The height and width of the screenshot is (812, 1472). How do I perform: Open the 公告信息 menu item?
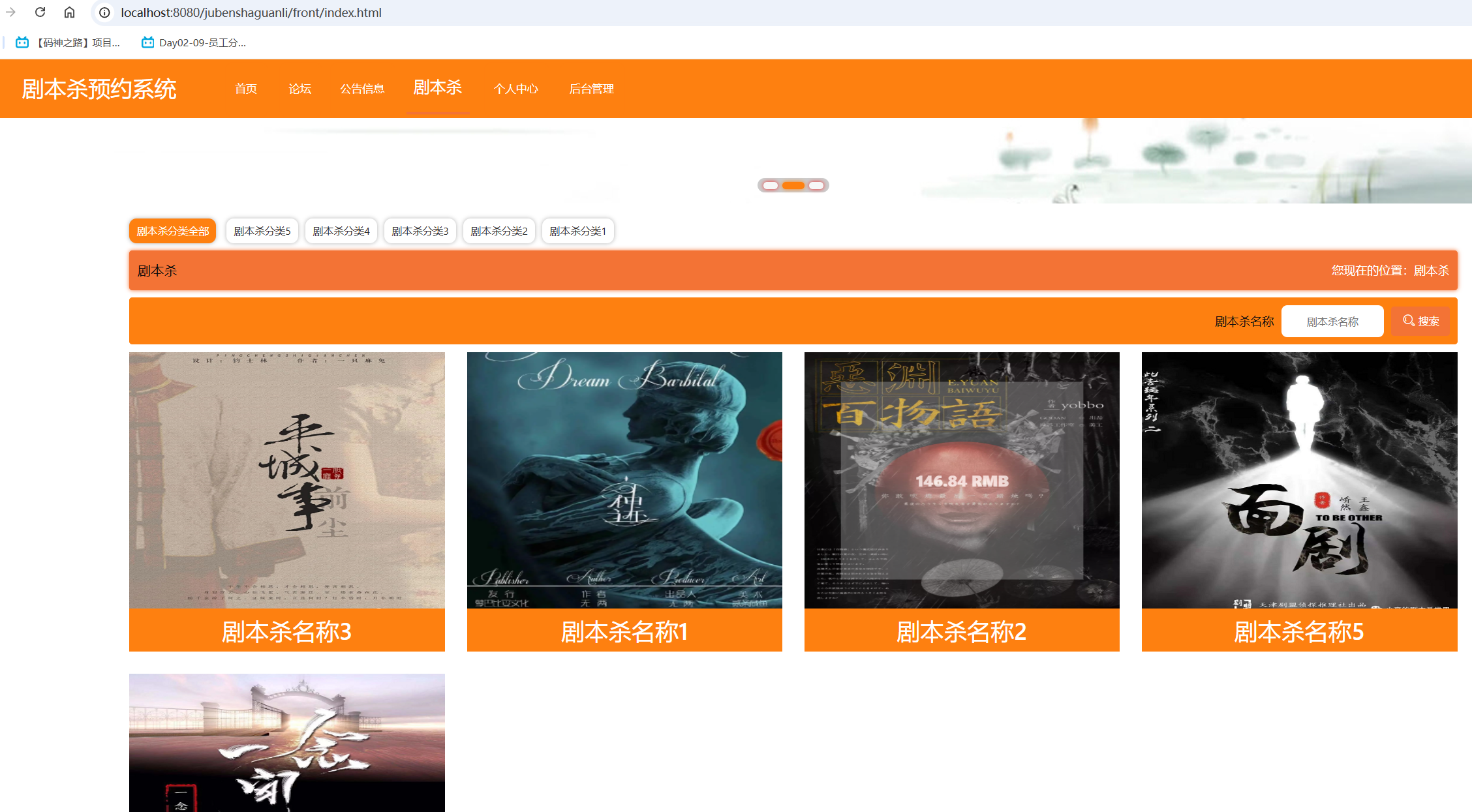pos(362,89)
